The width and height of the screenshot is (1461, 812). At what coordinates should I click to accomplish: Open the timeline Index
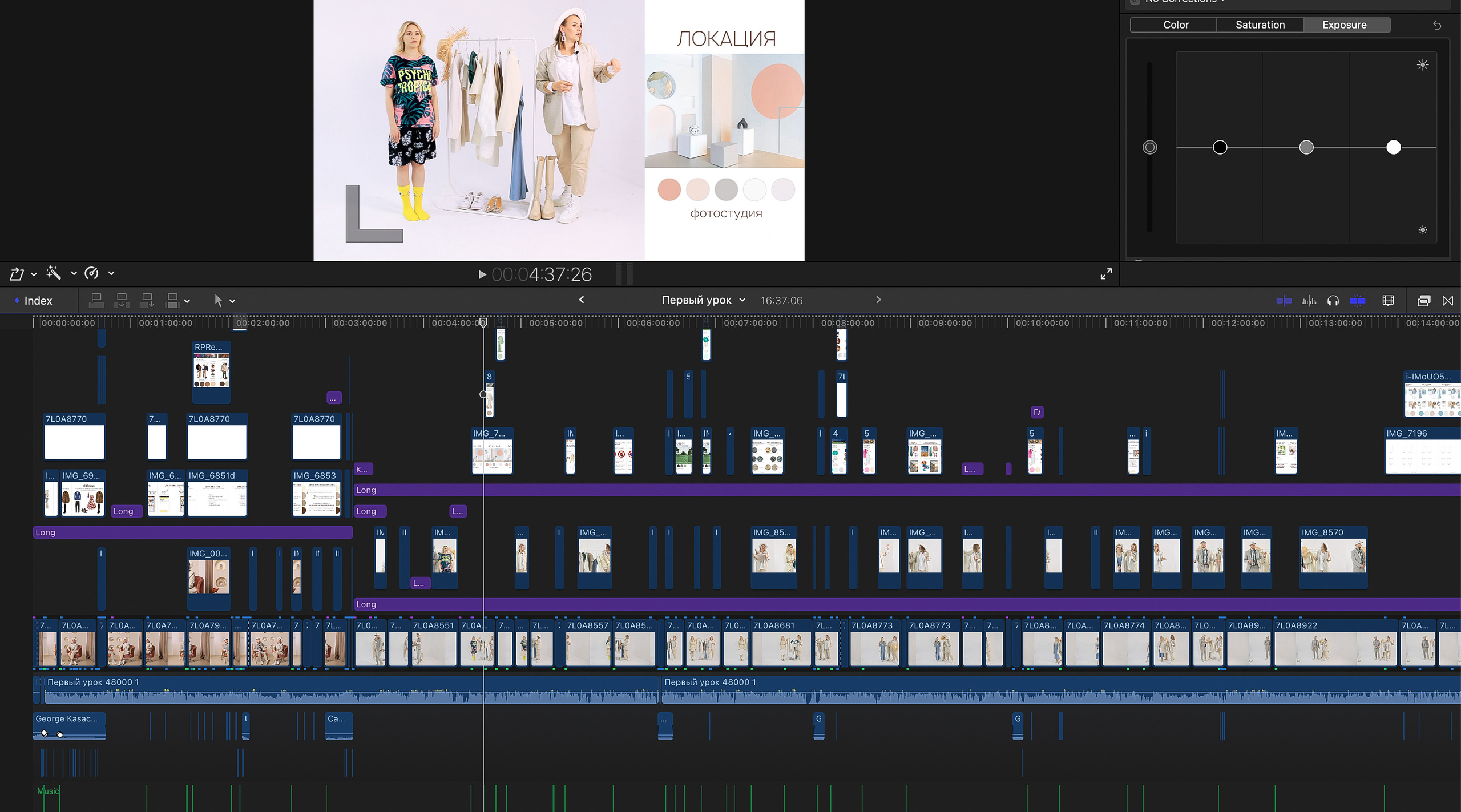click(x=33, y=301)
